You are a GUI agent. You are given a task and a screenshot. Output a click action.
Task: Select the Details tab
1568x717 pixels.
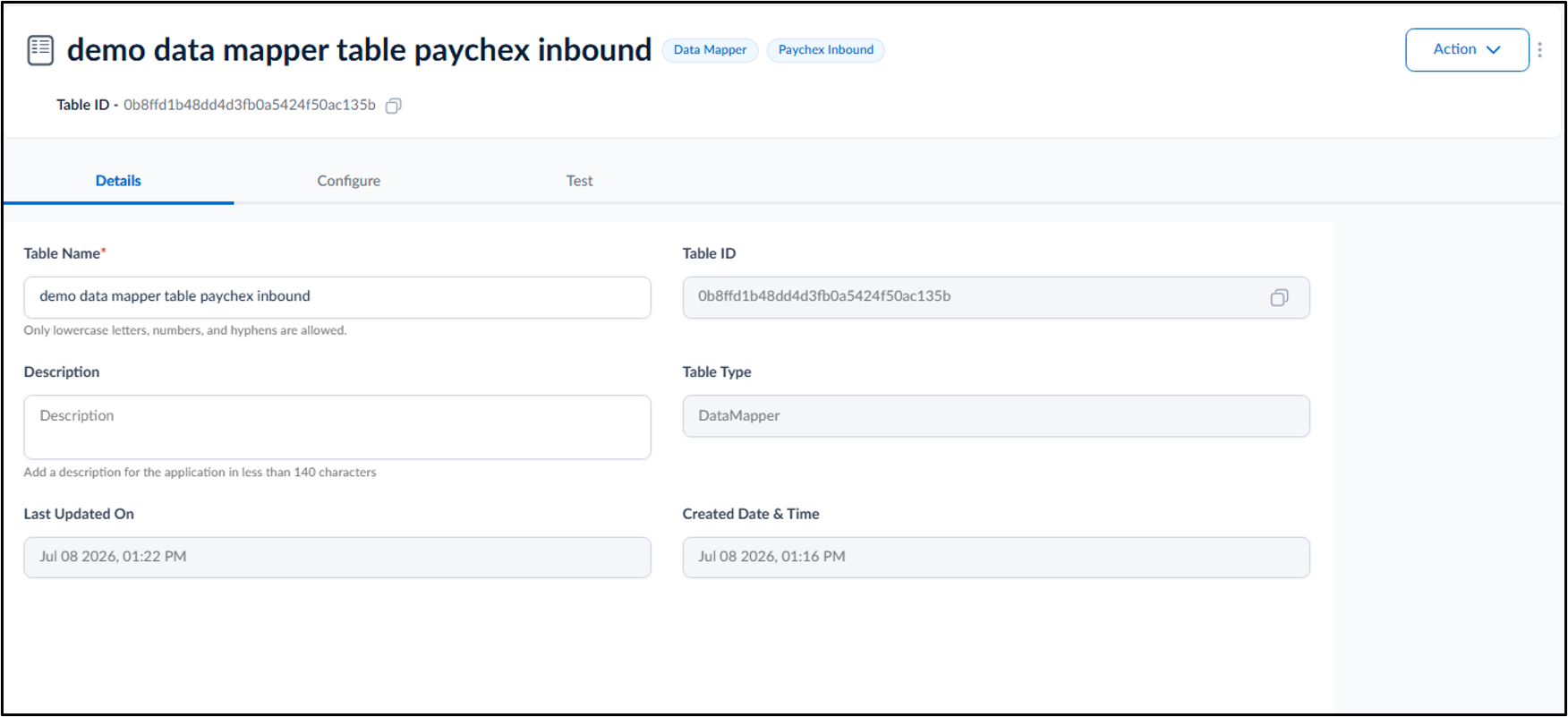click(118, 181)
